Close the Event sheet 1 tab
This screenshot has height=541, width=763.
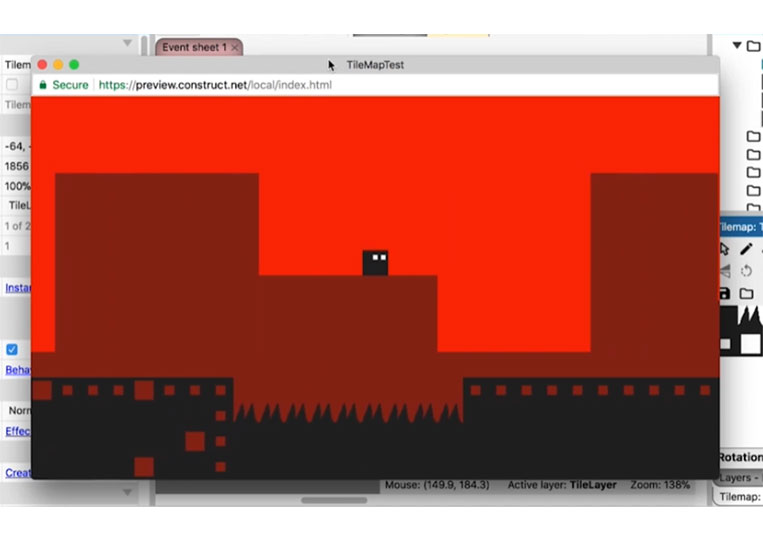235,48
